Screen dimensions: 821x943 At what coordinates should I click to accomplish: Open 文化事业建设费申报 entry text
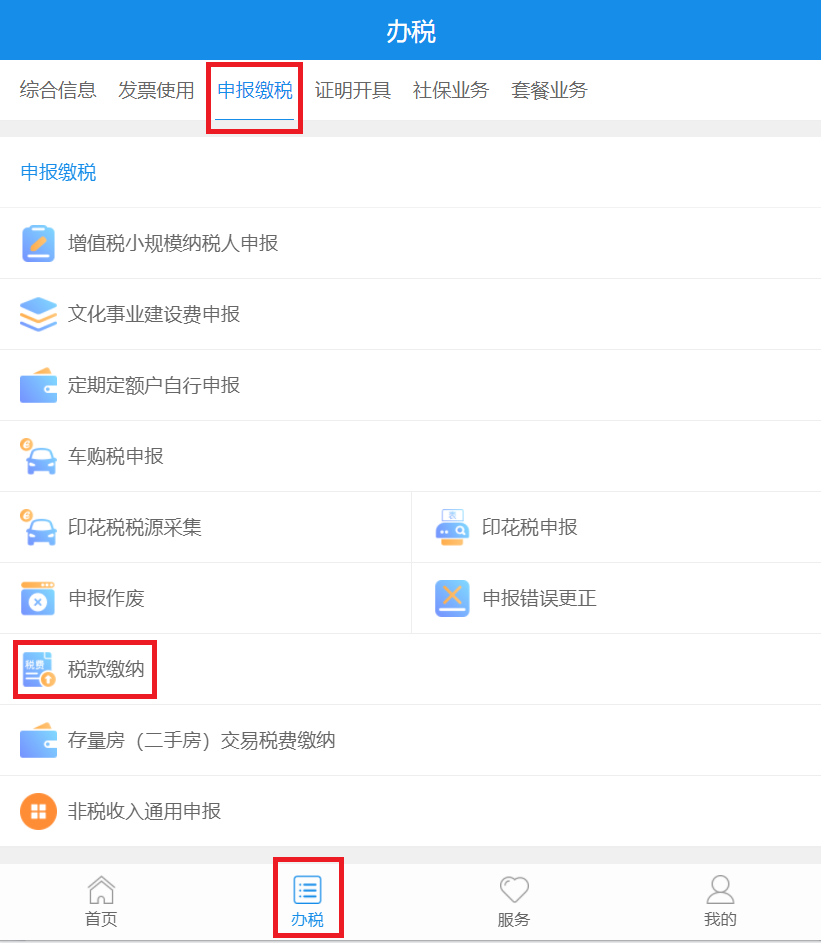tap(154, 314)
